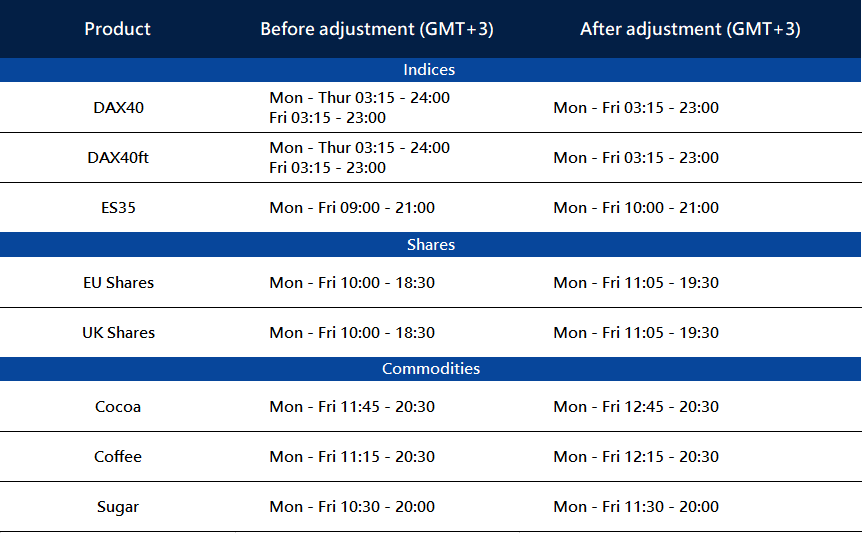
Task: Click the Cocoa product cell
Action: pyautogui.click(x=118, y=407)
